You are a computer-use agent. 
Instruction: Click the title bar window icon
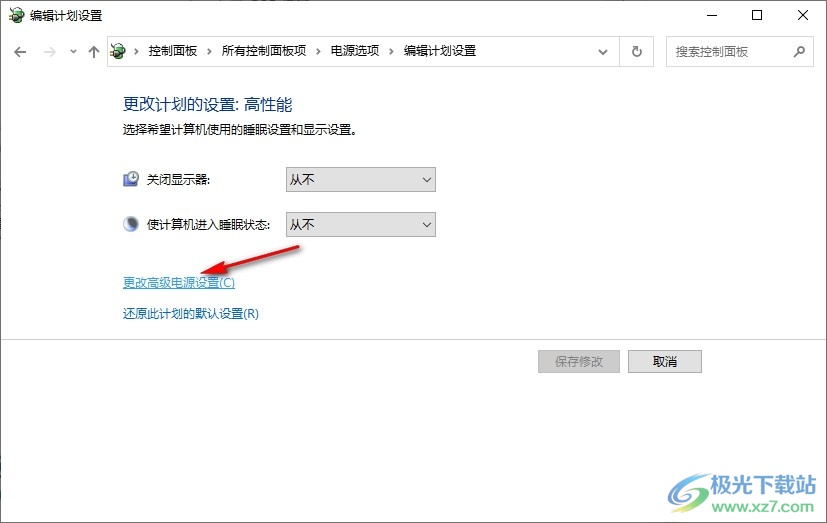(16, 15)
